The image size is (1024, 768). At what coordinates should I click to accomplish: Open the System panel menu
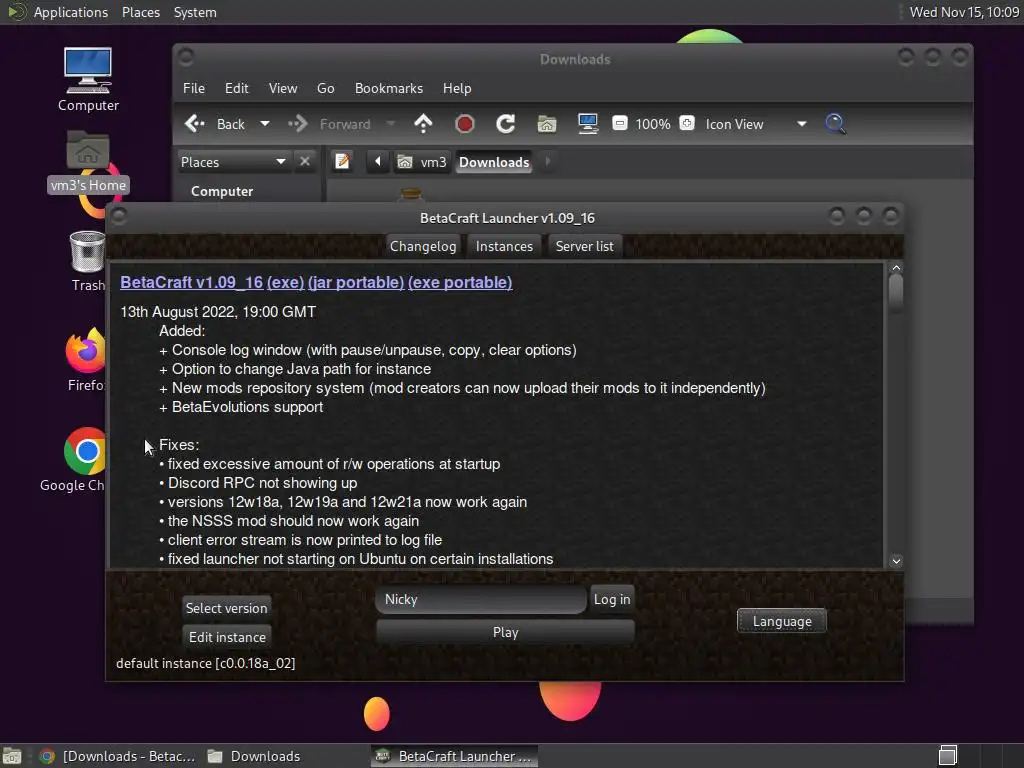pos(195,12)
